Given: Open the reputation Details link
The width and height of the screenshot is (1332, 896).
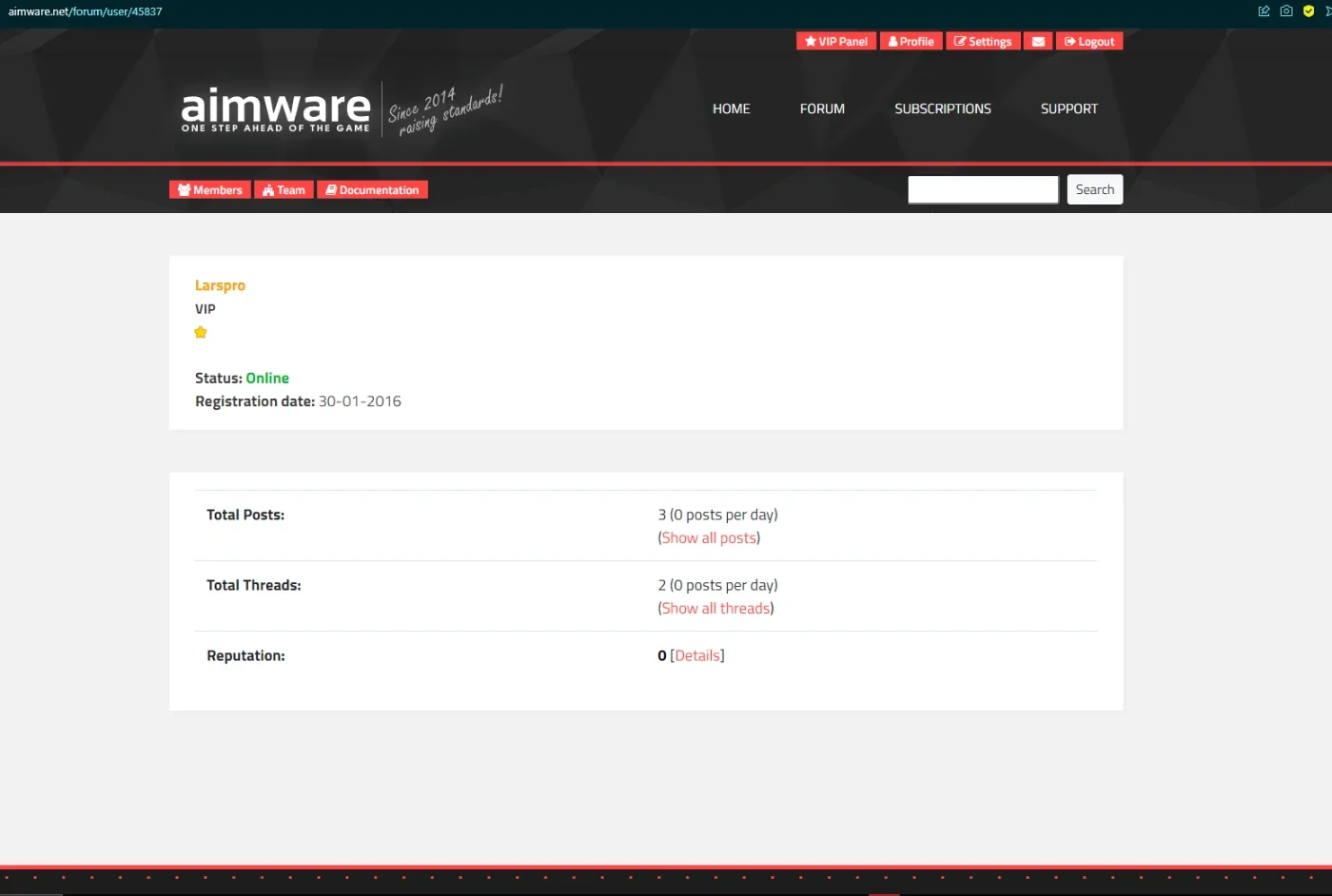Looking at the screenshot, I should tap(697, 656).
